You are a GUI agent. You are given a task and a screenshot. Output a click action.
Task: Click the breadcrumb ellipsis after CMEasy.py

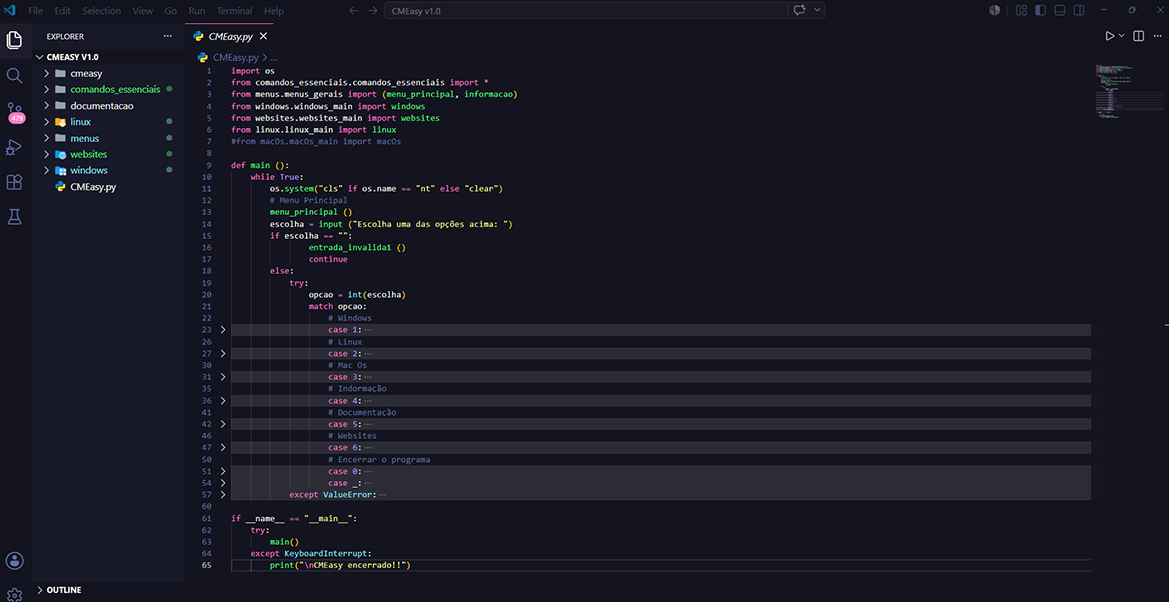pos(274,57)
